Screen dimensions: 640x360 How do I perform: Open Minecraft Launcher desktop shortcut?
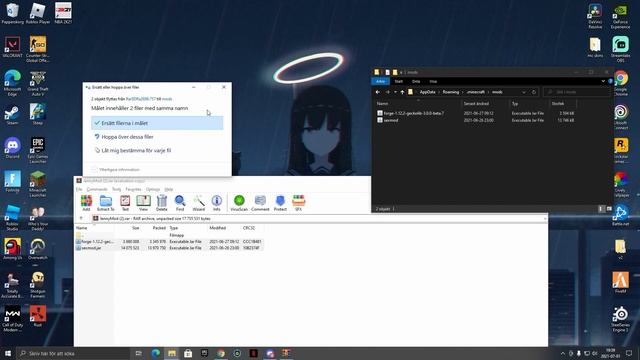pos(38,184)
